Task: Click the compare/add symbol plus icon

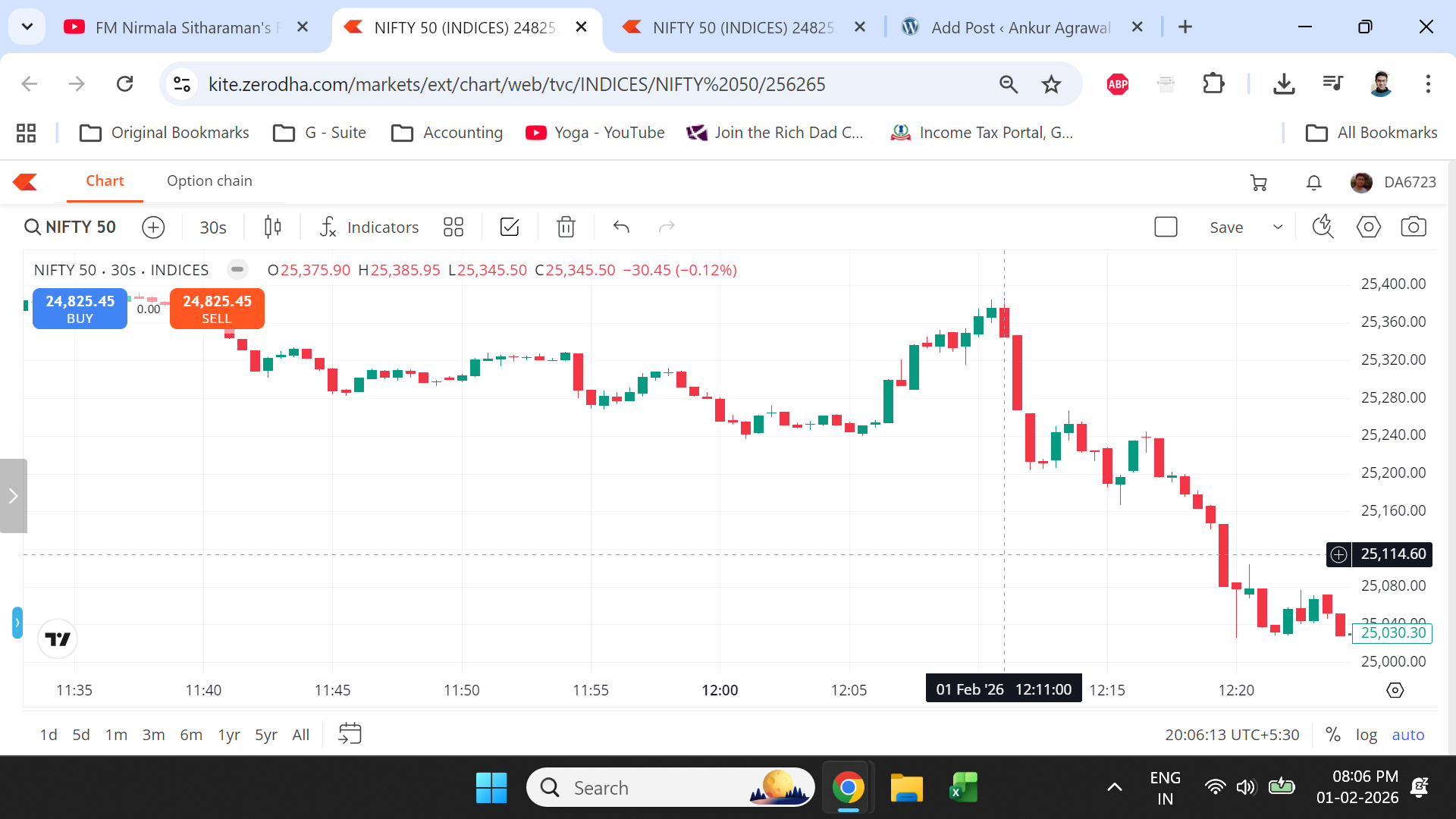Action: coord(153,227)
